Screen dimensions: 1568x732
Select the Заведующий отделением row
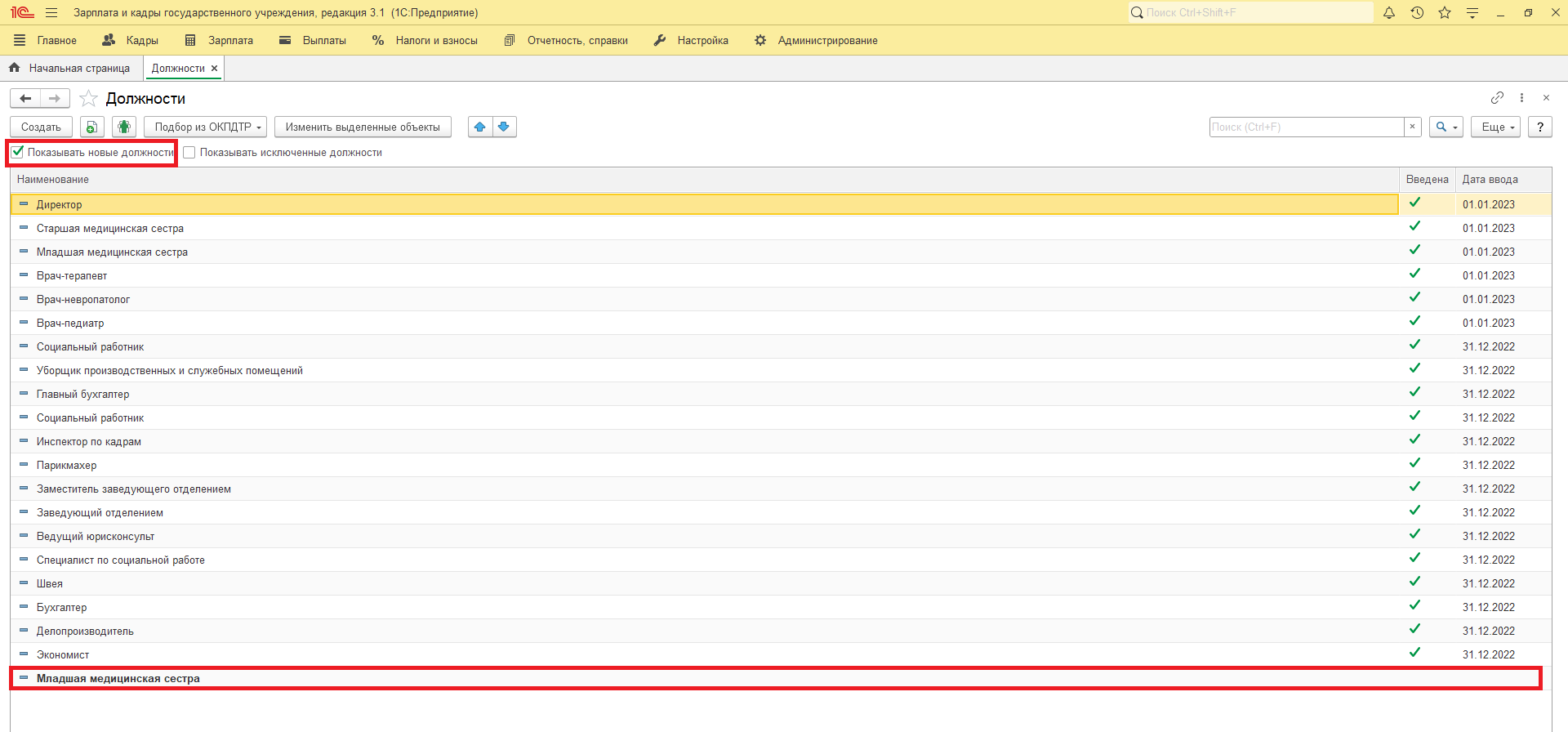pos(781,512)
